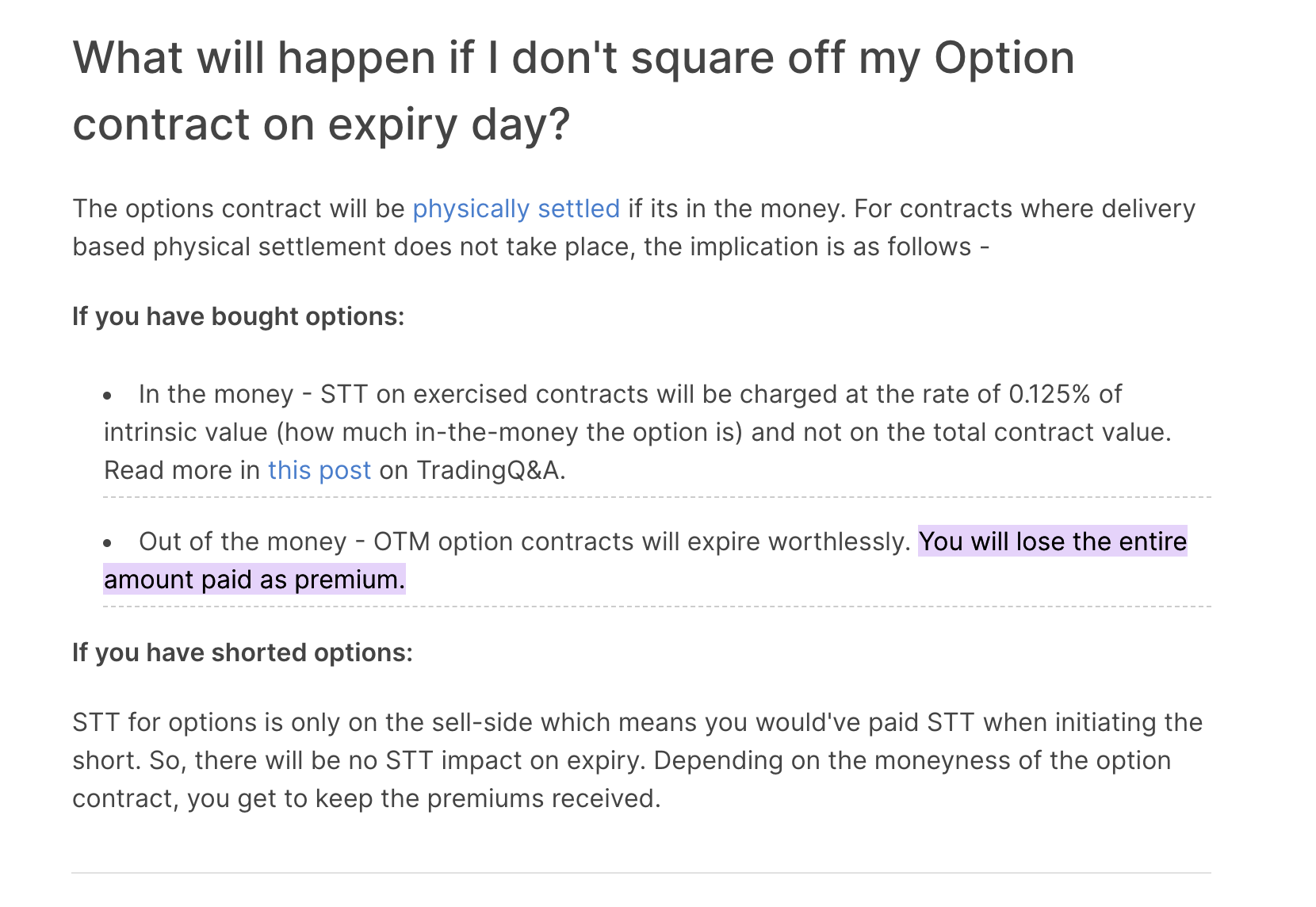Click the bullet before "In the money"
The image size is (1316, 907).
pyautogui.click(x=108, y=395)
